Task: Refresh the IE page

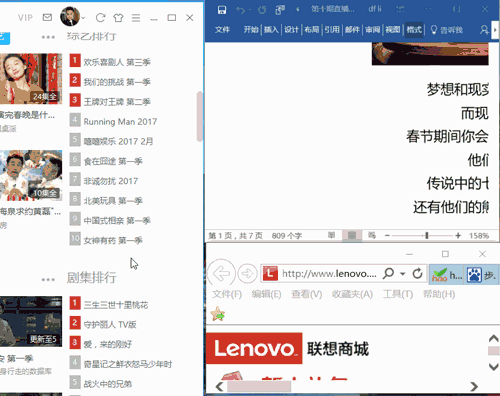Action: 417,273
